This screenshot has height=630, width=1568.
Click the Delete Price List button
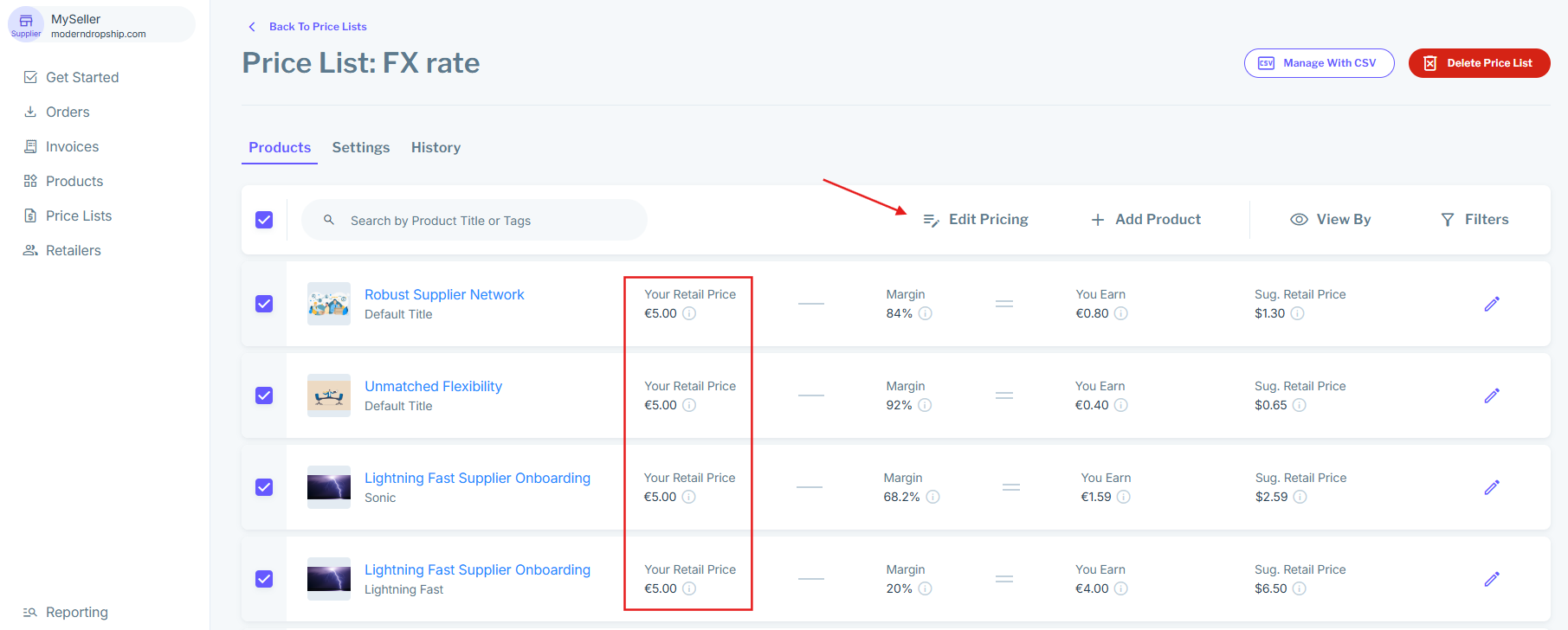pos(1479,63)
